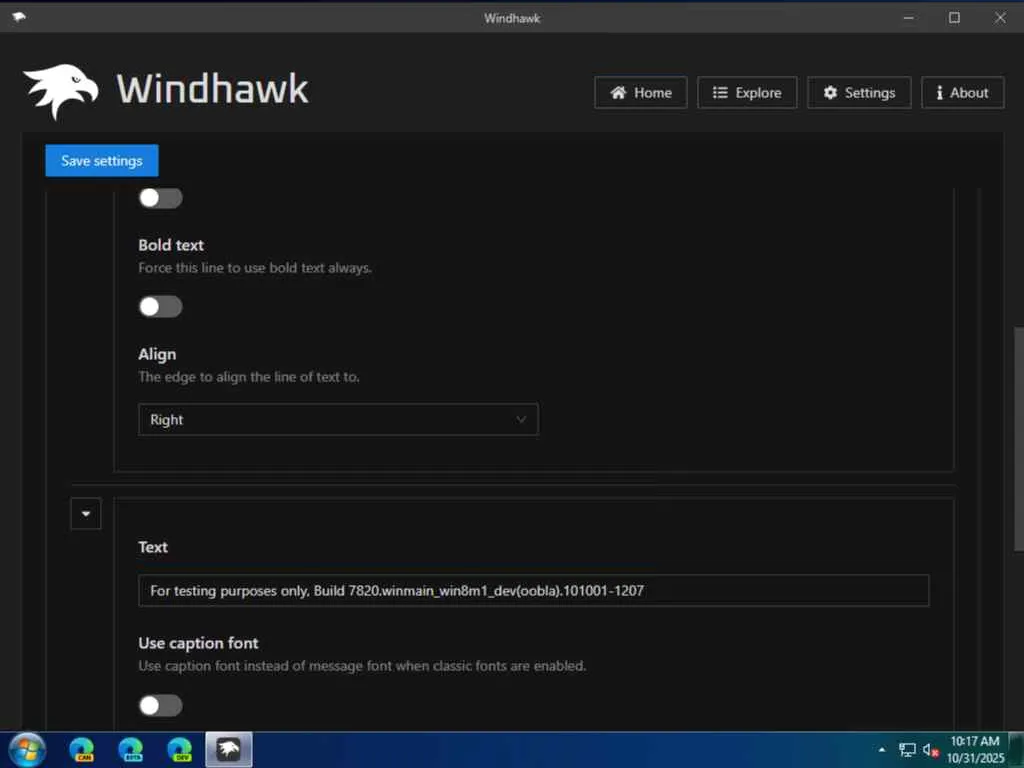Open the Home page
The image size is (1024, 768).
click(641, 93)
